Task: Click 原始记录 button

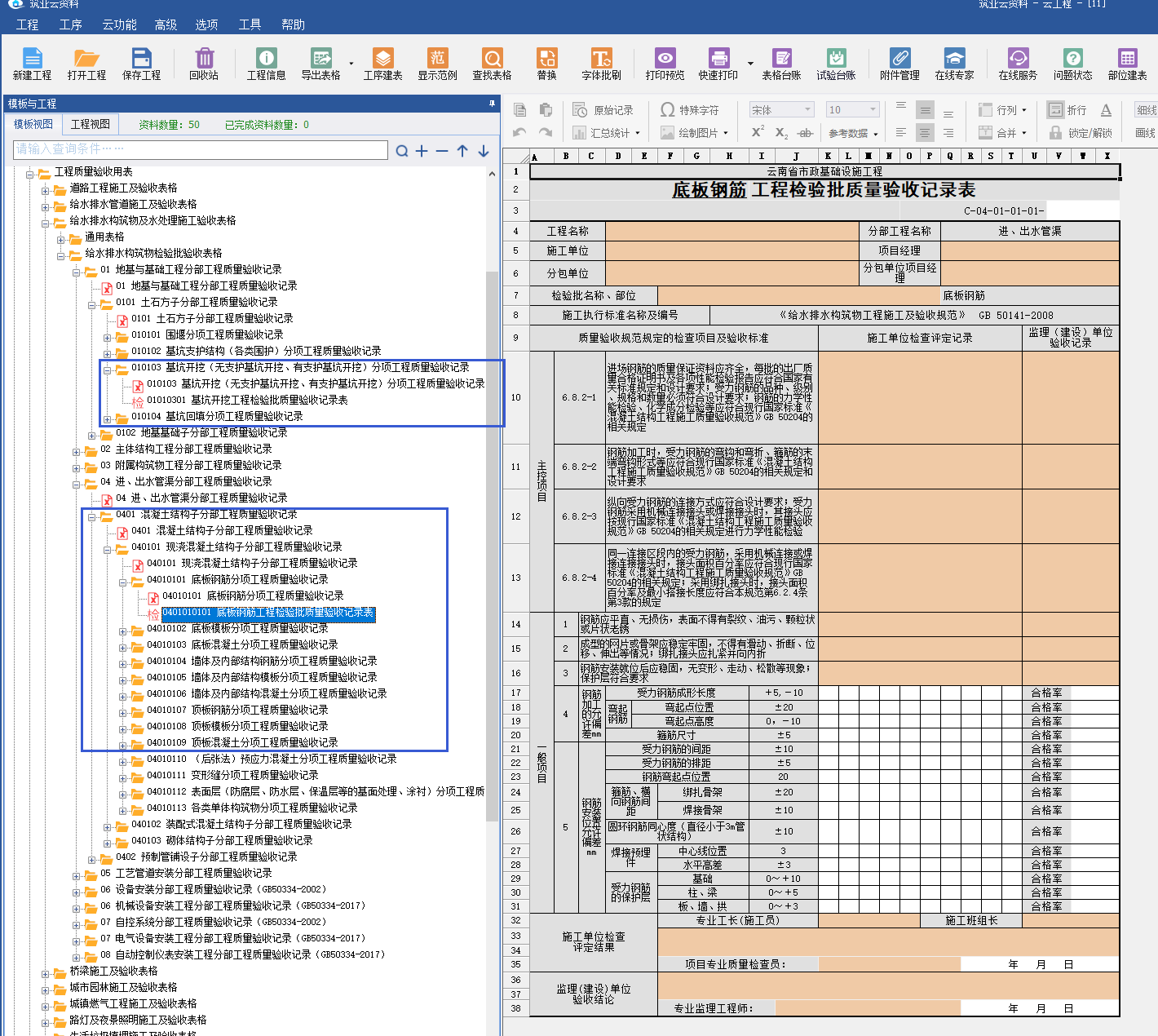Action: [603, 110]
